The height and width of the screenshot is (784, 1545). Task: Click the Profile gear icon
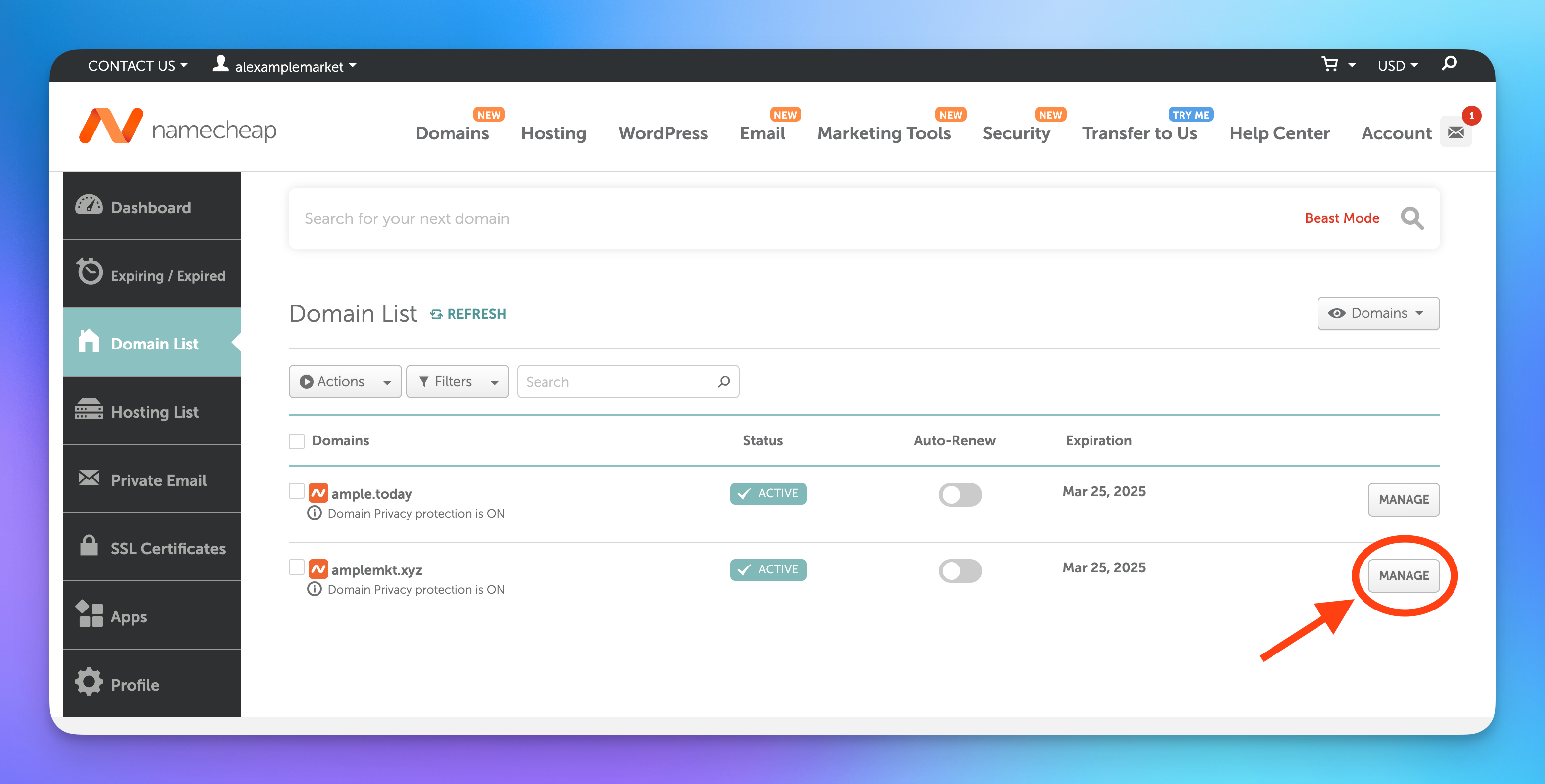(x=90, y=682)
